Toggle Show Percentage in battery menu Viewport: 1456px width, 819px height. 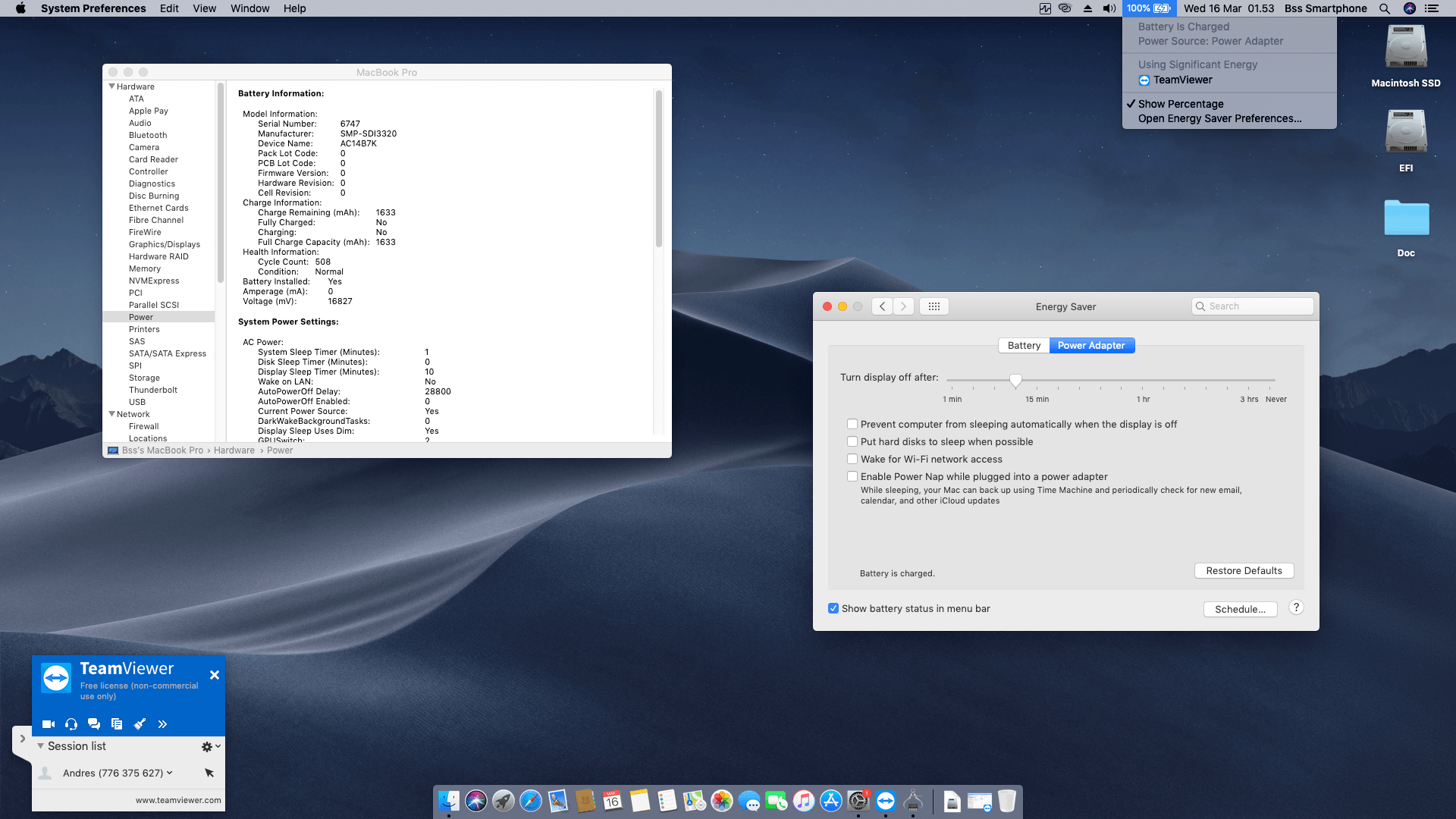[x=1229, y=104]
